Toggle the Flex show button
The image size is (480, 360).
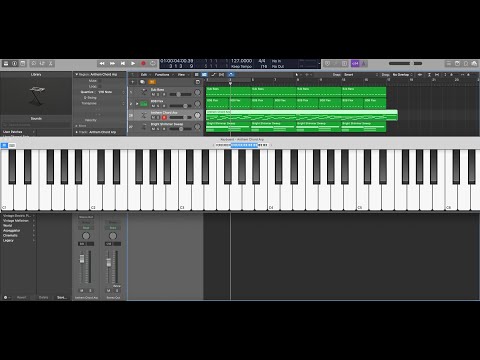pos(221,75)
